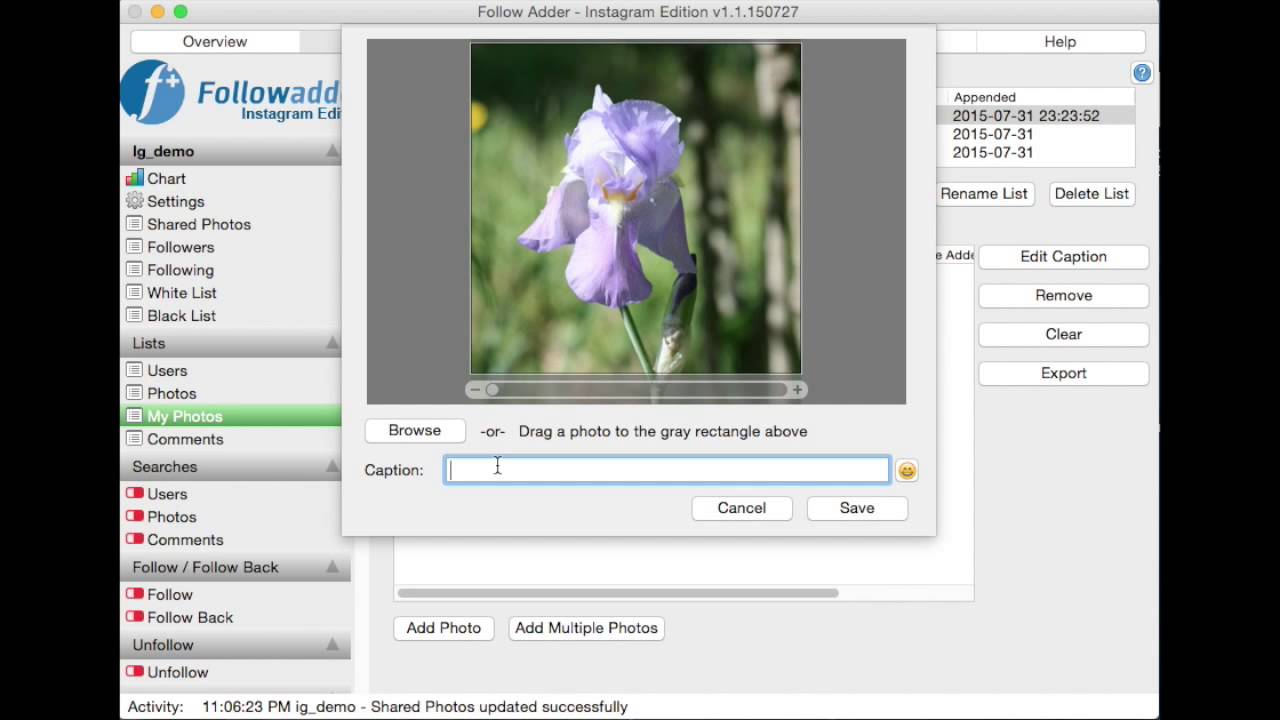Collapse the Lists section
1280x720 pixels.
[332, 343]
